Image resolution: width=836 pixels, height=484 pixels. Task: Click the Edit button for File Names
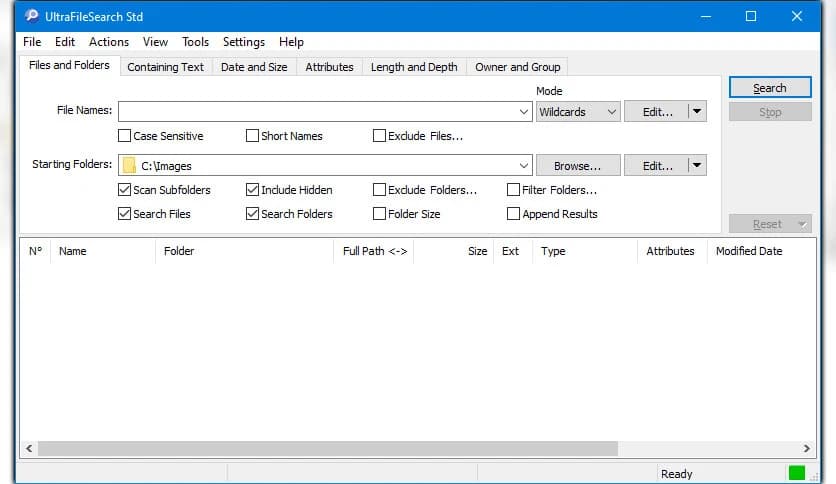click(657, 112)
